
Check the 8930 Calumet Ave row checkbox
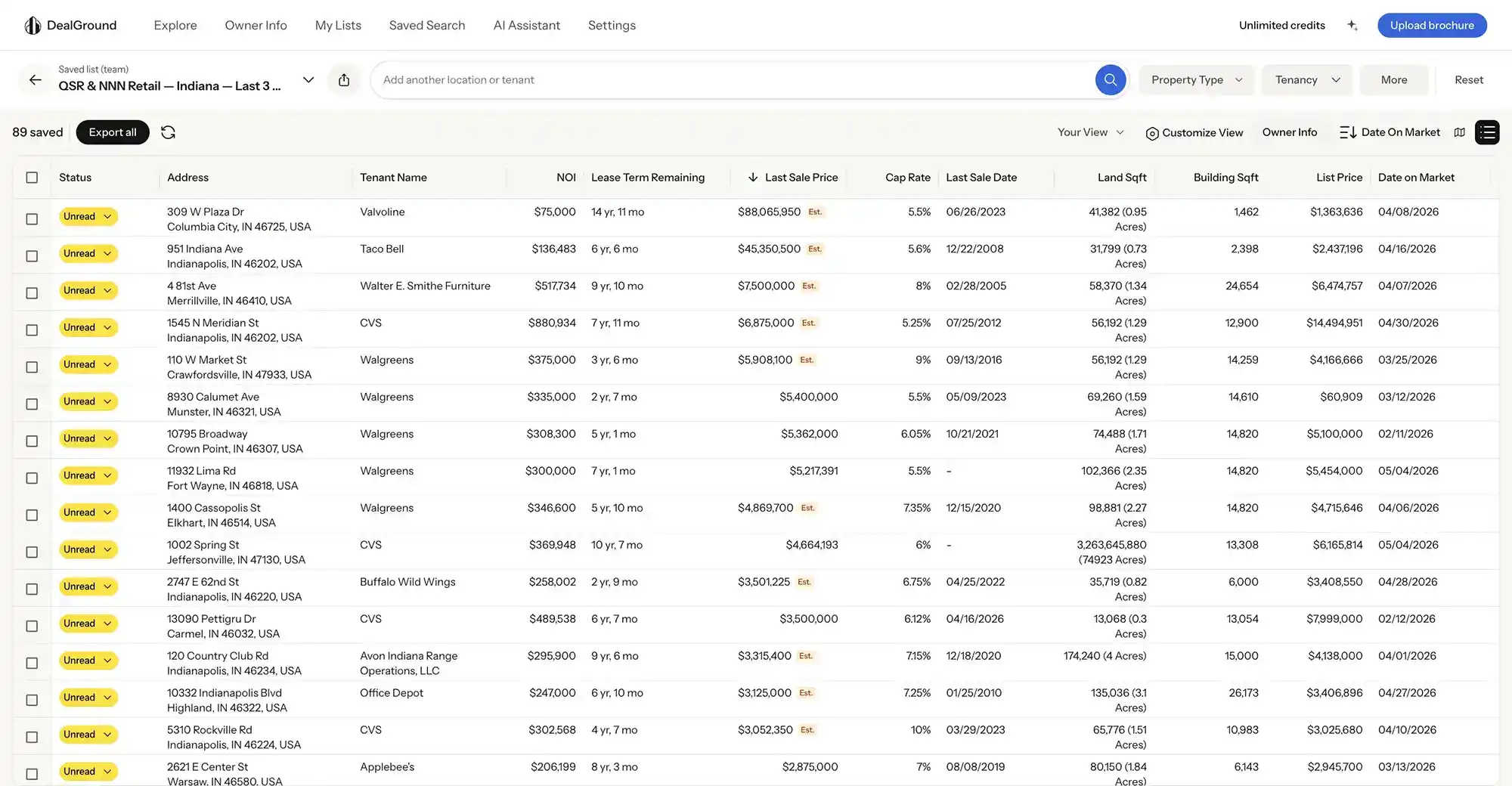point(32,404)
